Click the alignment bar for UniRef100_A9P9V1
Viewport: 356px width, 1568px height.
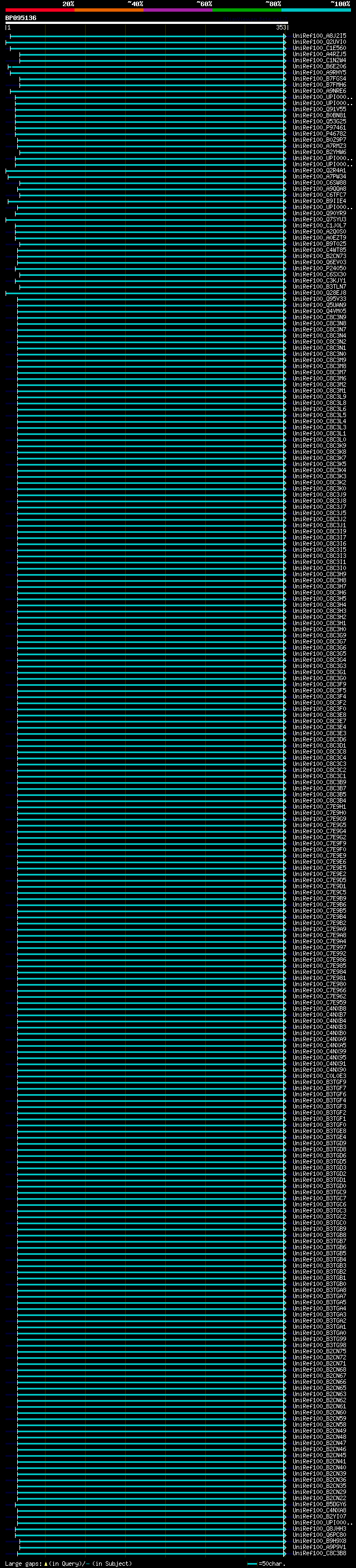[153, 1547]
